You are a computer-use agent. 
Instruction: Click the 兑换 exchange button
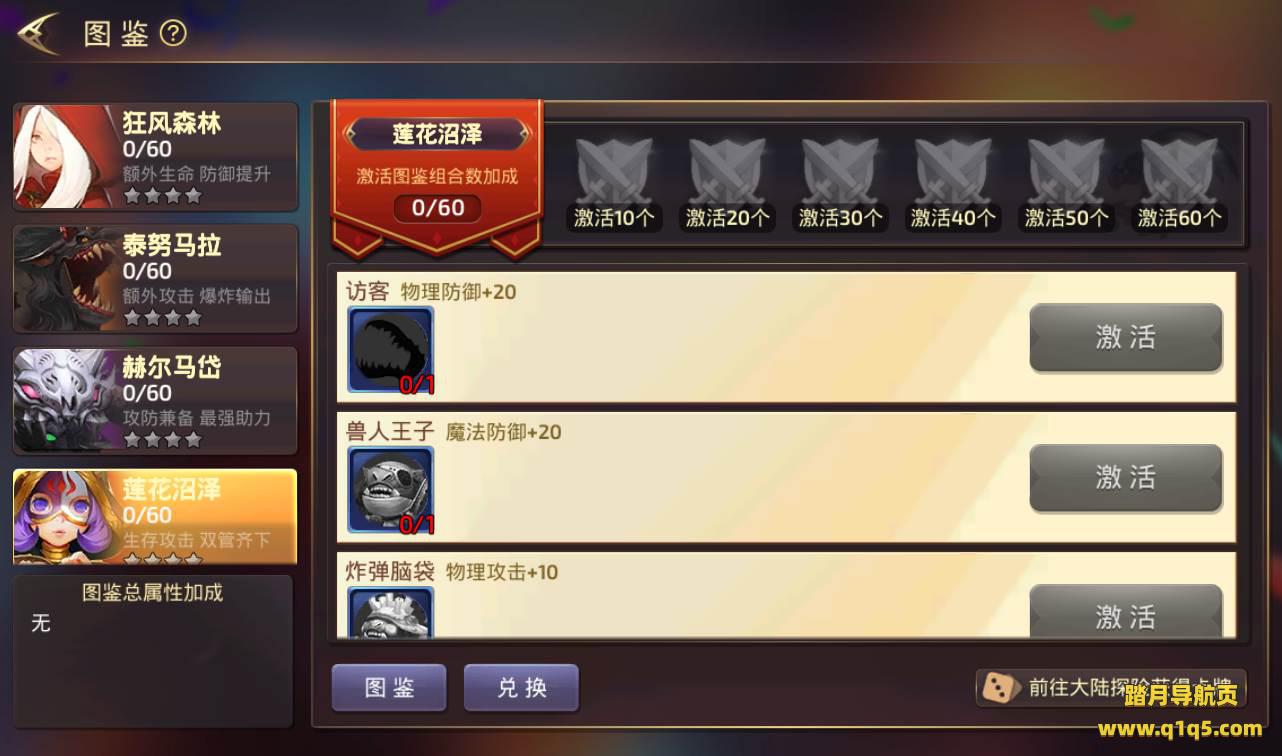pos(521,688)
